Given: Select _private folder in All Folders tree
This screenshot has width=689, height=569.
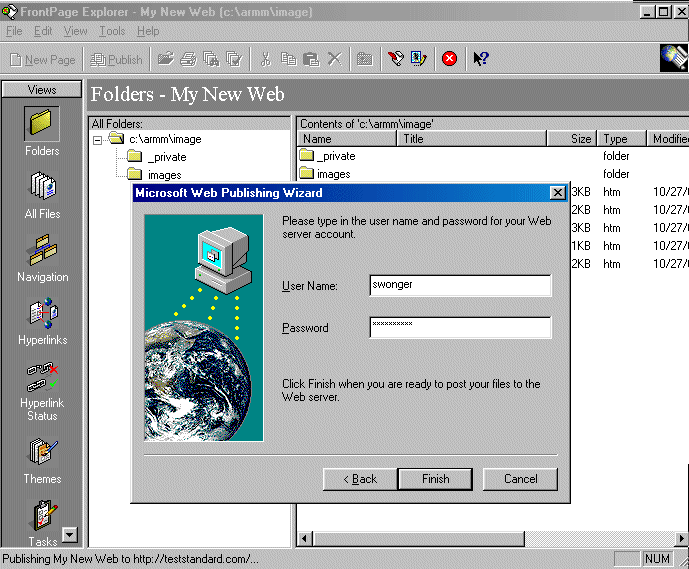Looking at the screenshot, I should (x=157, y=157).
